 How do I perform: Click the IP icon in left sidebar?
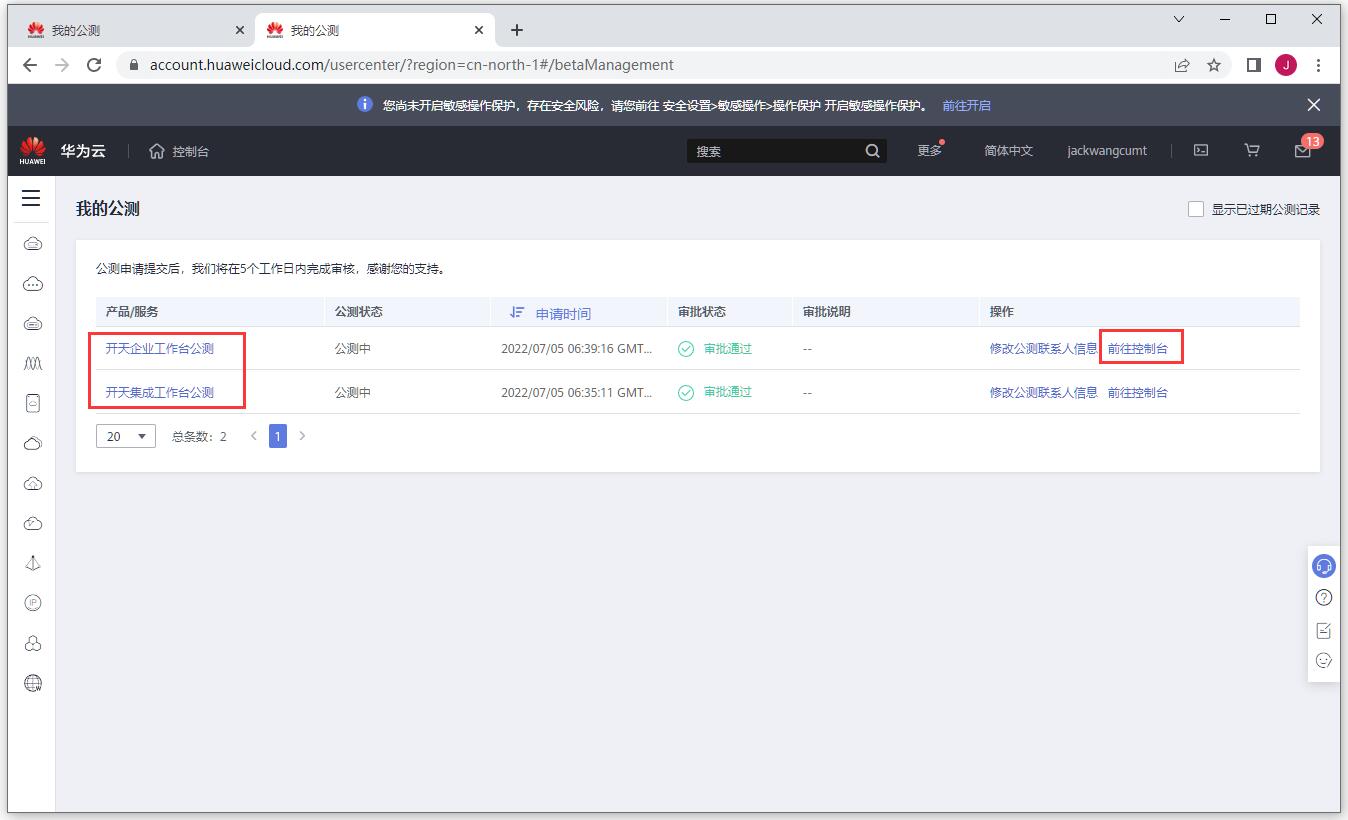pos(32,603)
